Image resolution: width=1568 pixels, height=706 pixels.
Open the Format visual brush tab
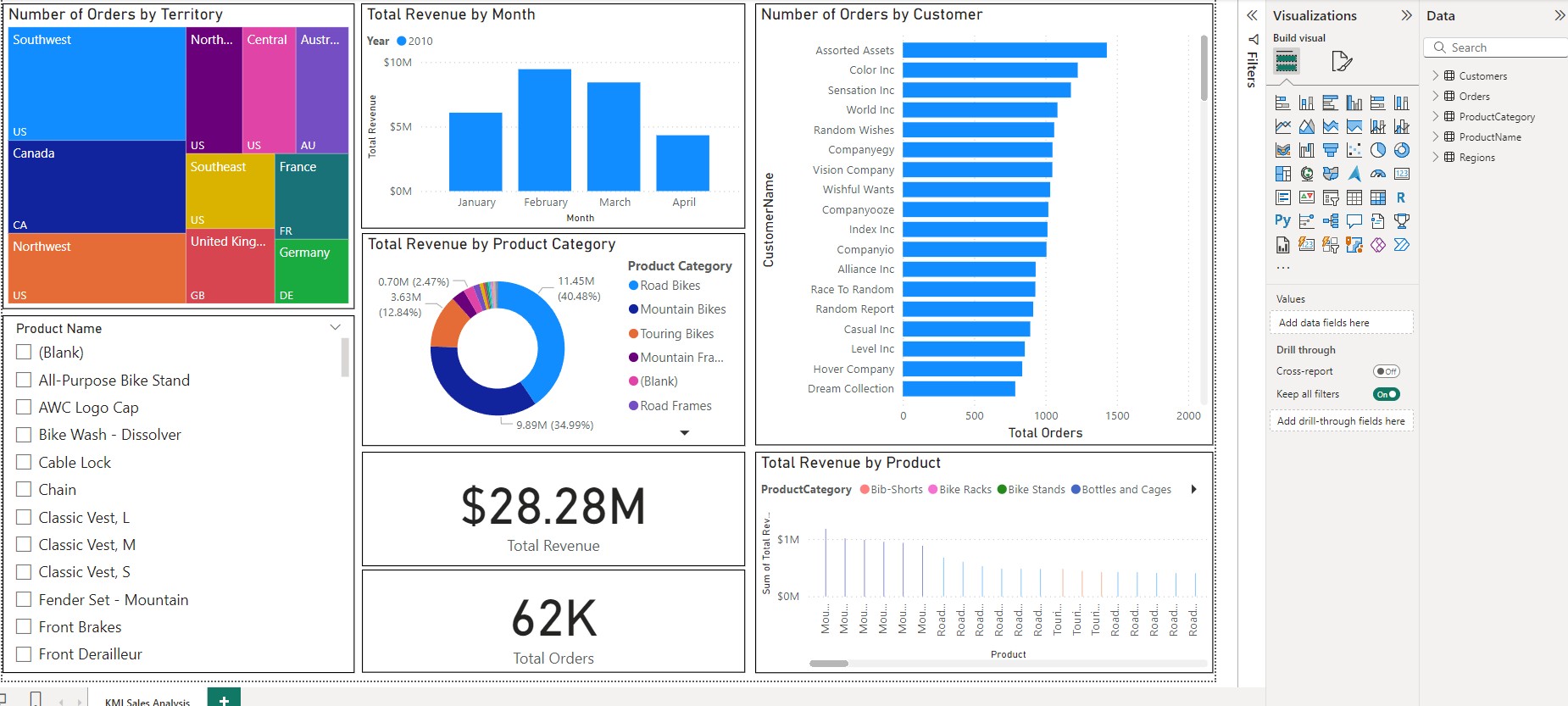(1342, 61)
